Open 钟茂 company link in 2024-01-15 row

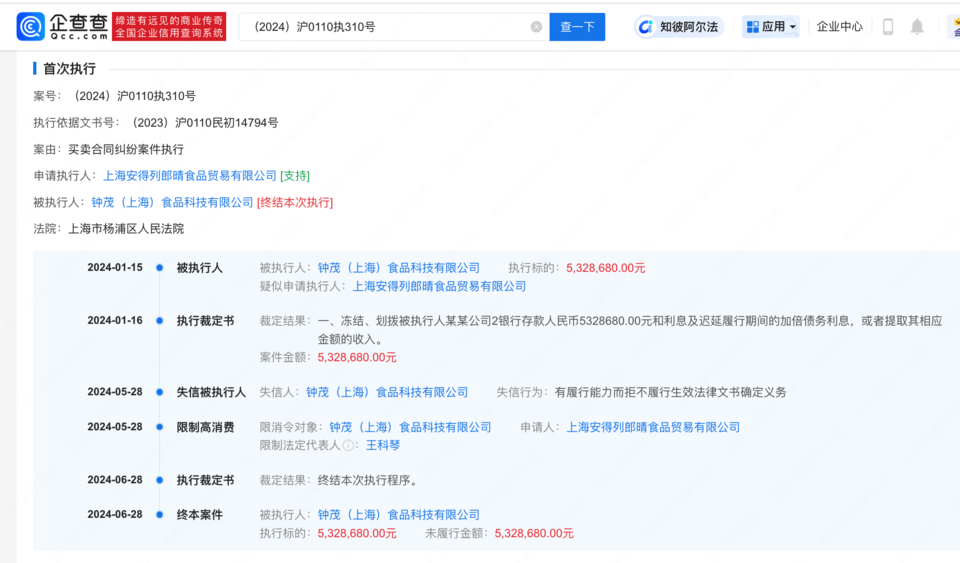click(x=399, y=268)
